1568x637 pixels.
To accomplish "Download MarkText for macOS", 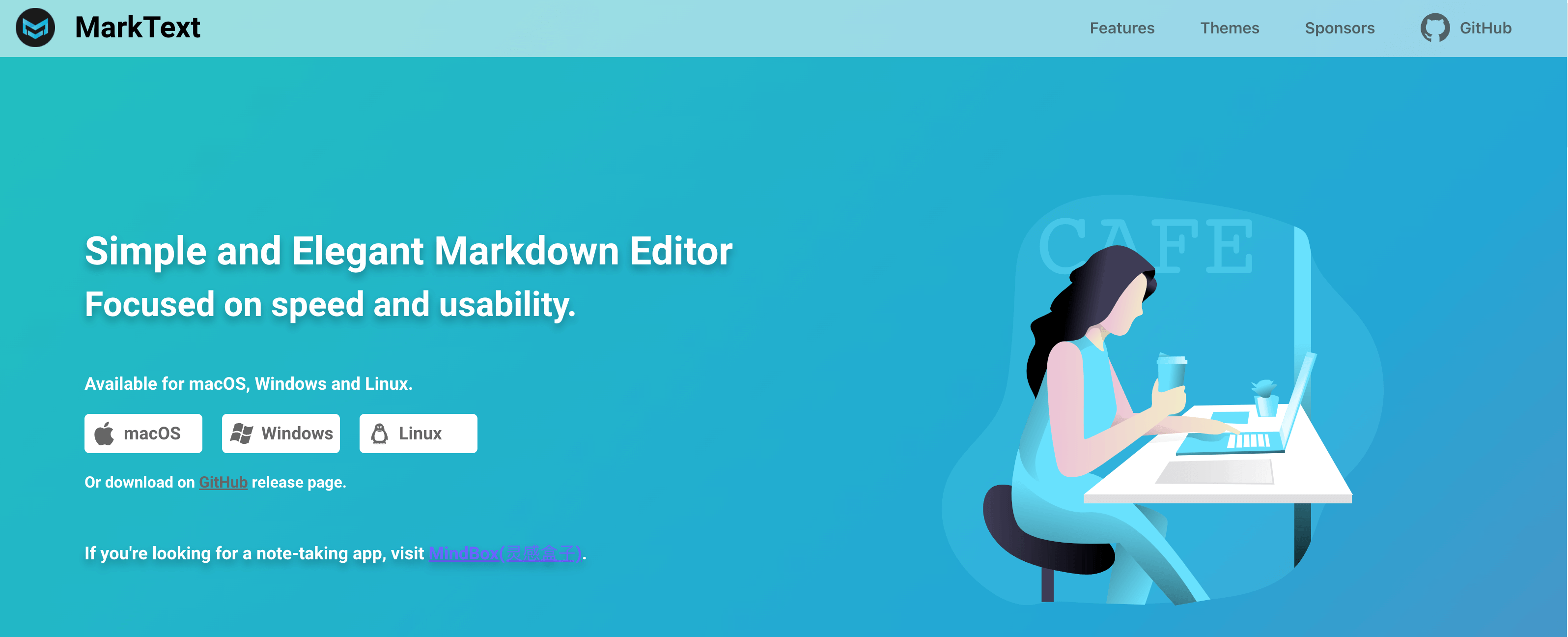I will (143, 434).
